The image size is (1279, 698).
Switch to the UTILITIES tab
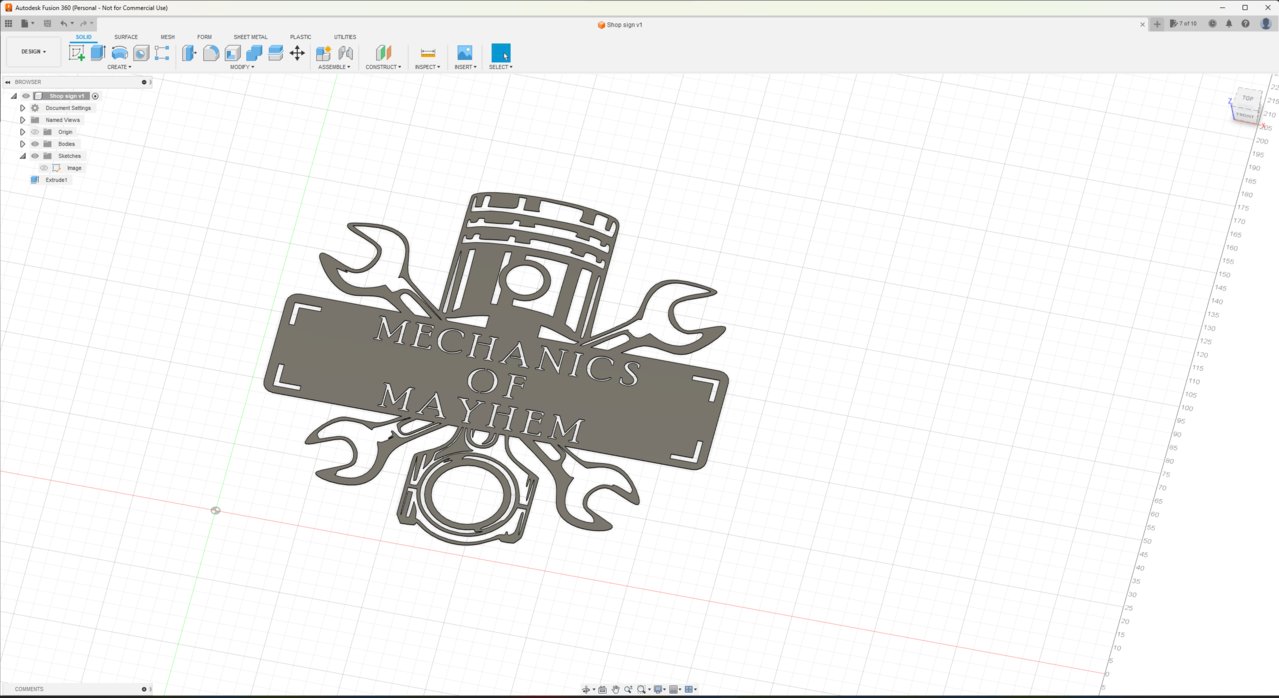click(x=345, y=37)
